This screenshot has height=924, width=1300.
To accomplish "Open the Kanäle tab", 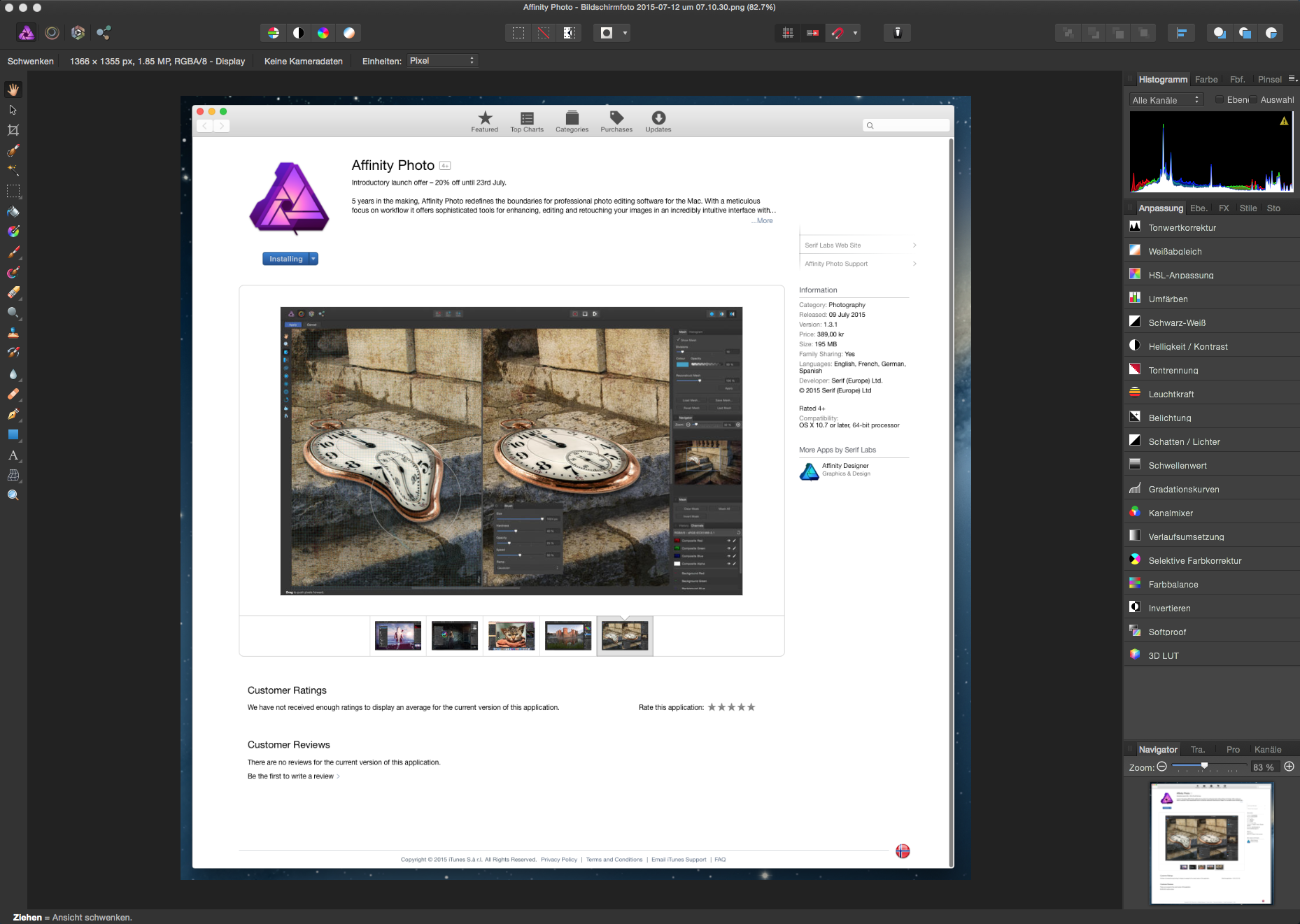I will [x=1268, y=750].
